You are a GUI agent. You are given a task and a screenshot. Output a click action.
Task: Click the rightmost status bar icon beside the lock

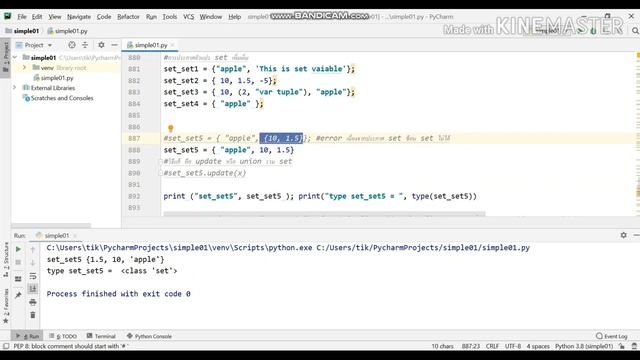634,346
